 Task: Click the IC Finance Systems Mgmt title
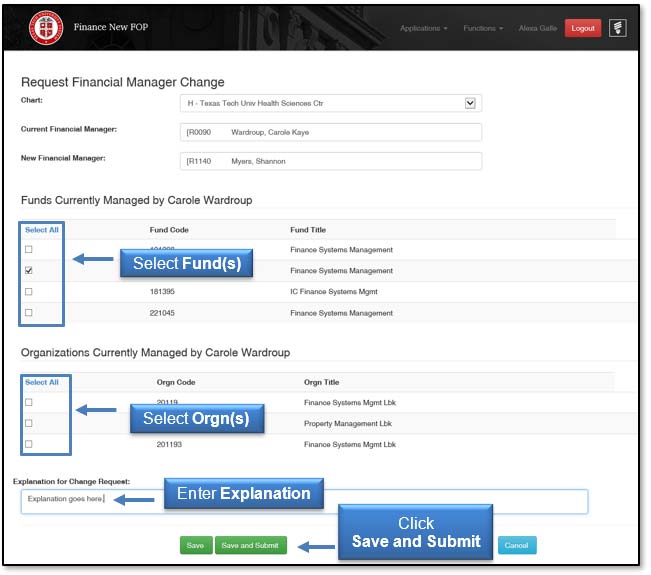tap(334, 292)
